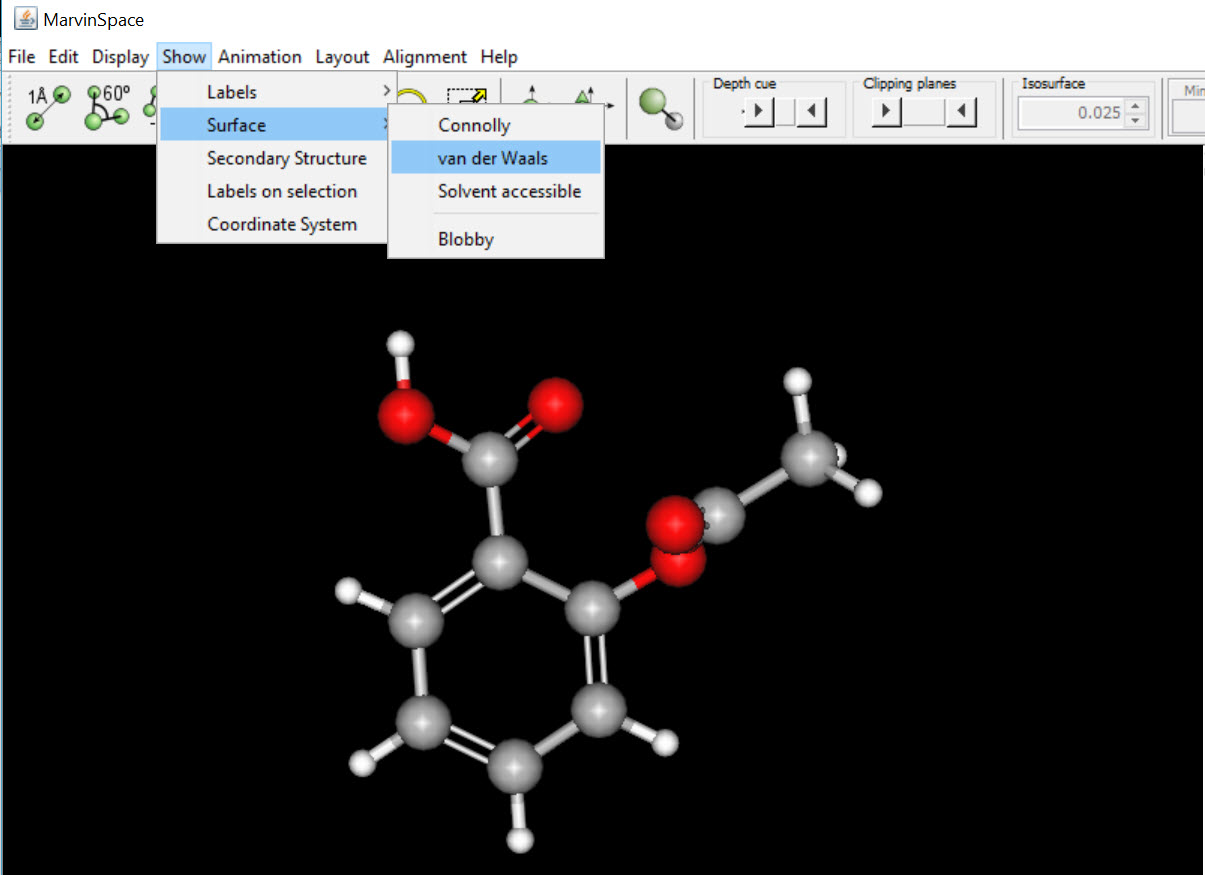Click the Depth cue right-arrow button

click(x=758, y=111)
